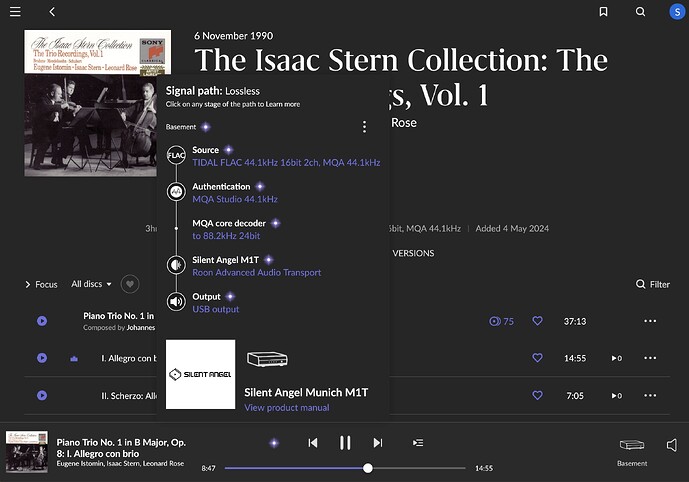
Task: Pause playback
Action: coord(345,443)
